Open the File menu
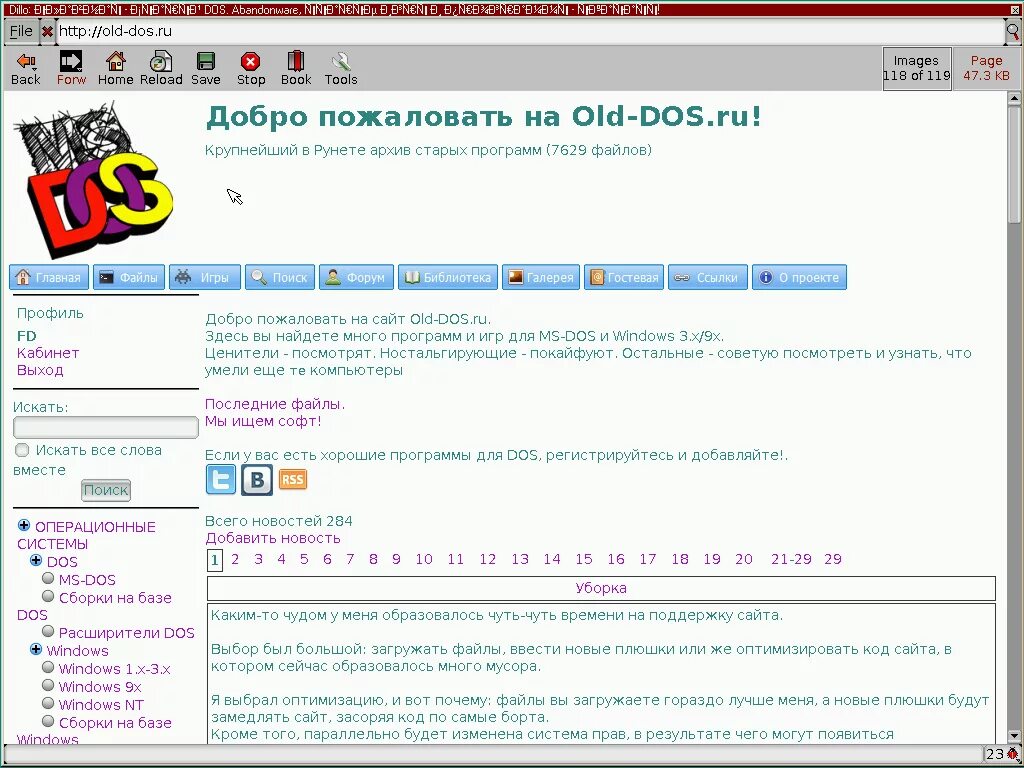 21,31
